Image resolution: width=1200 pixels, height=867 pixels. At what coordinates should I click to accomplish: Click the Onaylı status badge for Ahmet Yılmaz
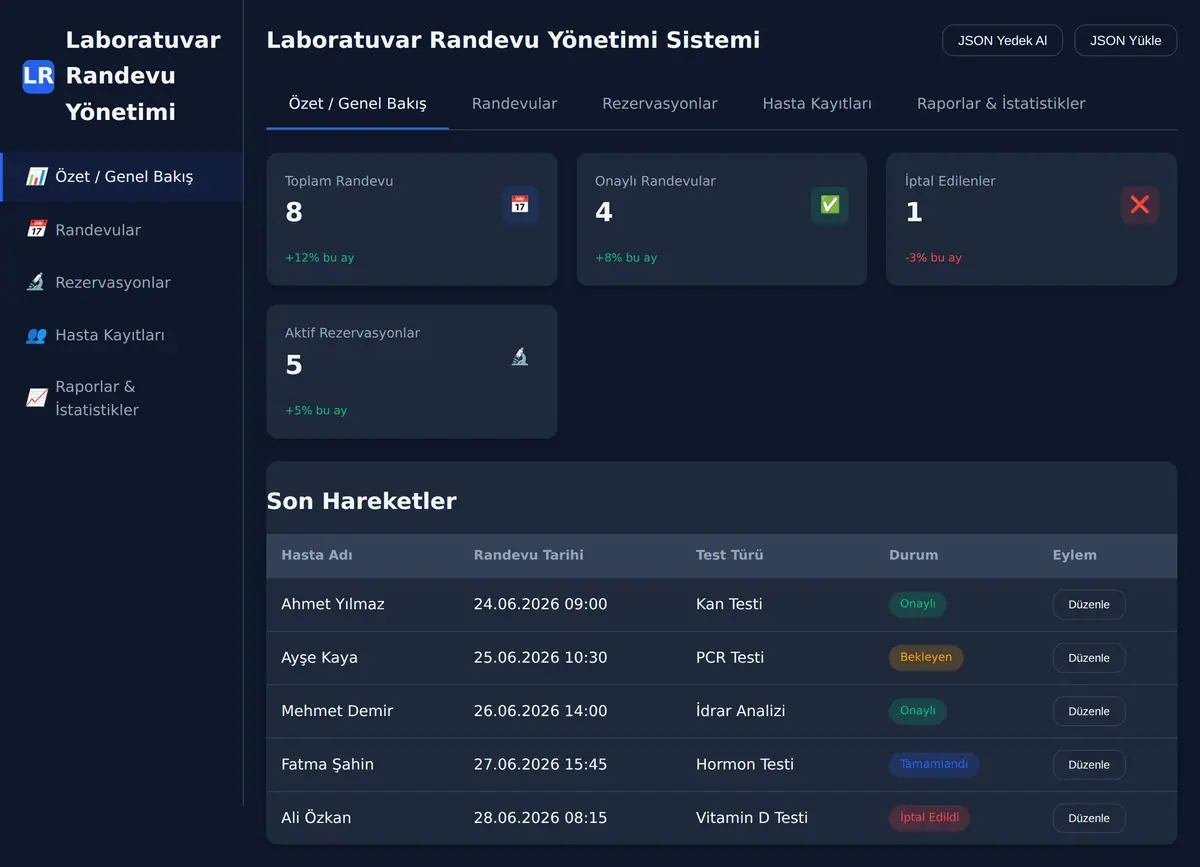tap(917, 604)
